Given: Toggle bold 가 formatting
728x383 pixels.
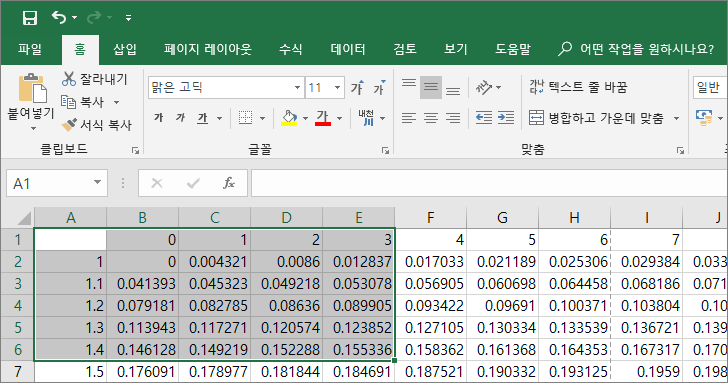Looking at the screenshot, I should pos(158,118).
